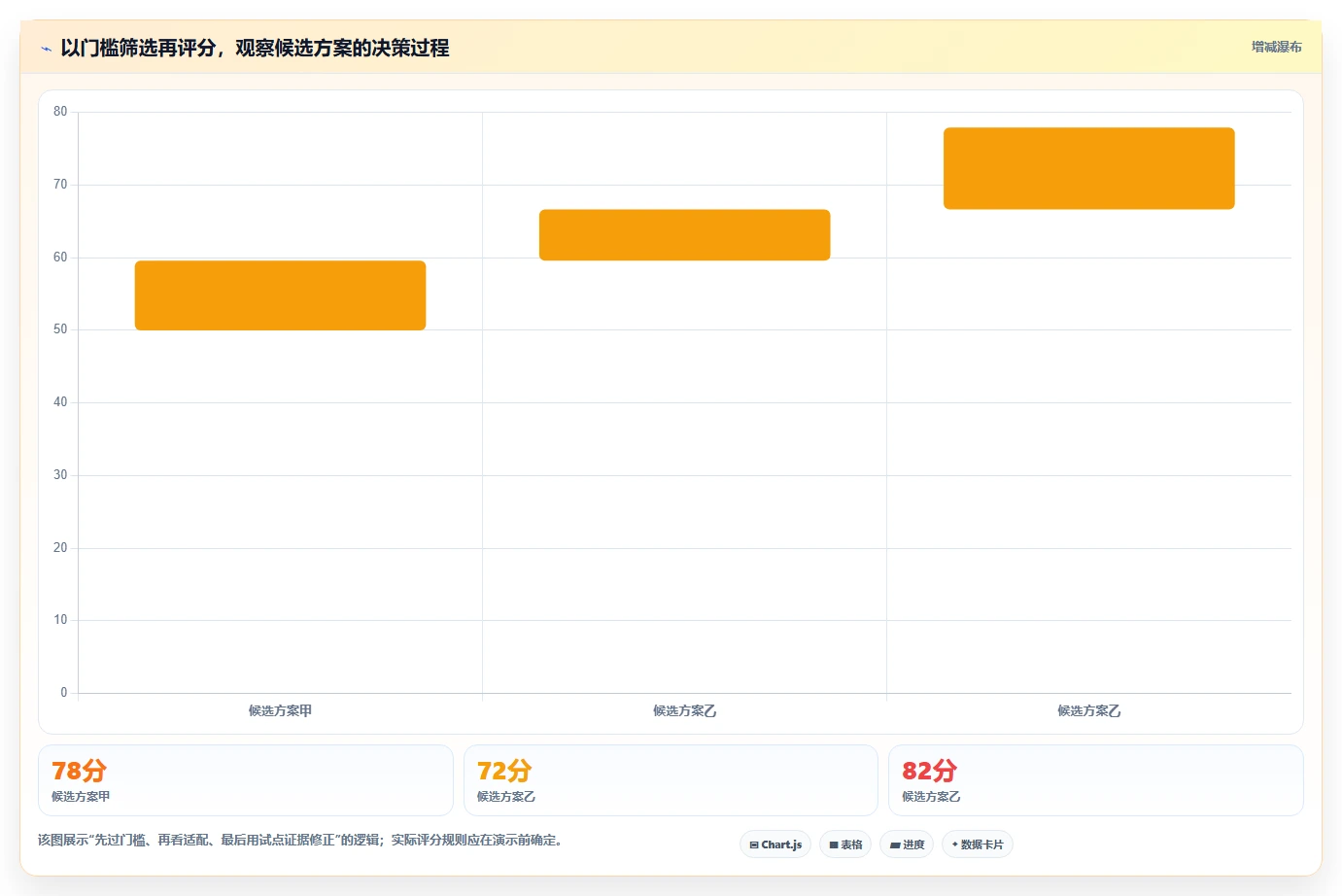Select the 表格 chip

pos(845,844)
